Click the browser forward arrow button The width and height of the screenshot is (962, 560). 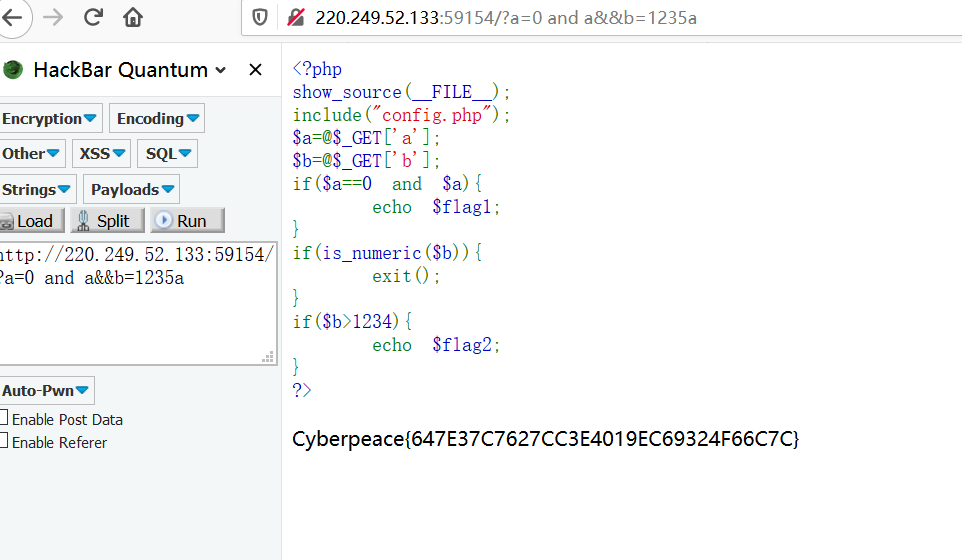[54, 17]
